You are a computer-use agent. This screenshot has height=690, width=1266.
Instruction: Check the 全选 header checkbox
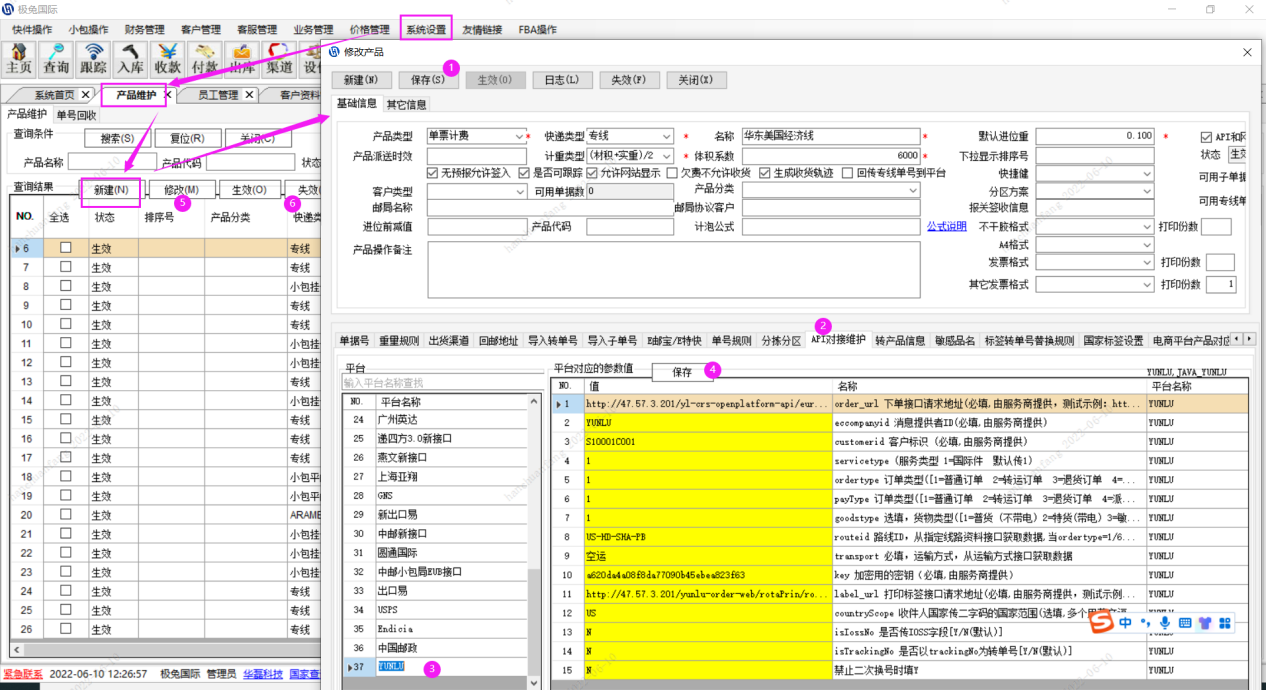(x=58, y=217)
